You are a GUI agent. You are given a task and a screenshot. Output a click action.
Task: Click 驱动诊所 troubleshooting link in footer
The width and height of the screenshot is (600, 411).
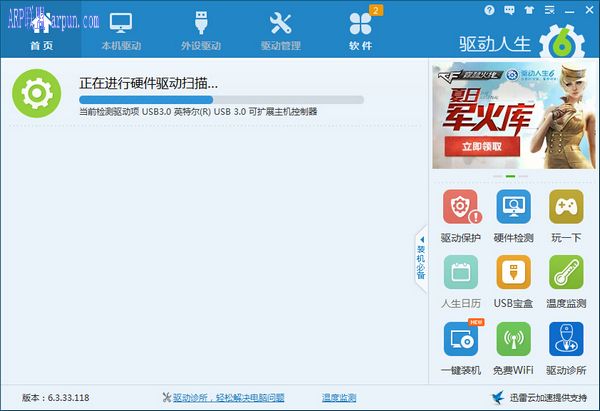[227, 397]
